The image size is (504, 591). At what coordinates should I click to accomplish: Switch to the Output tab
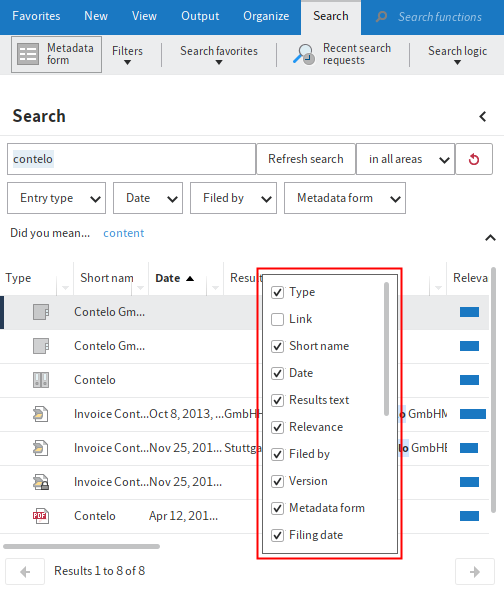200,16
